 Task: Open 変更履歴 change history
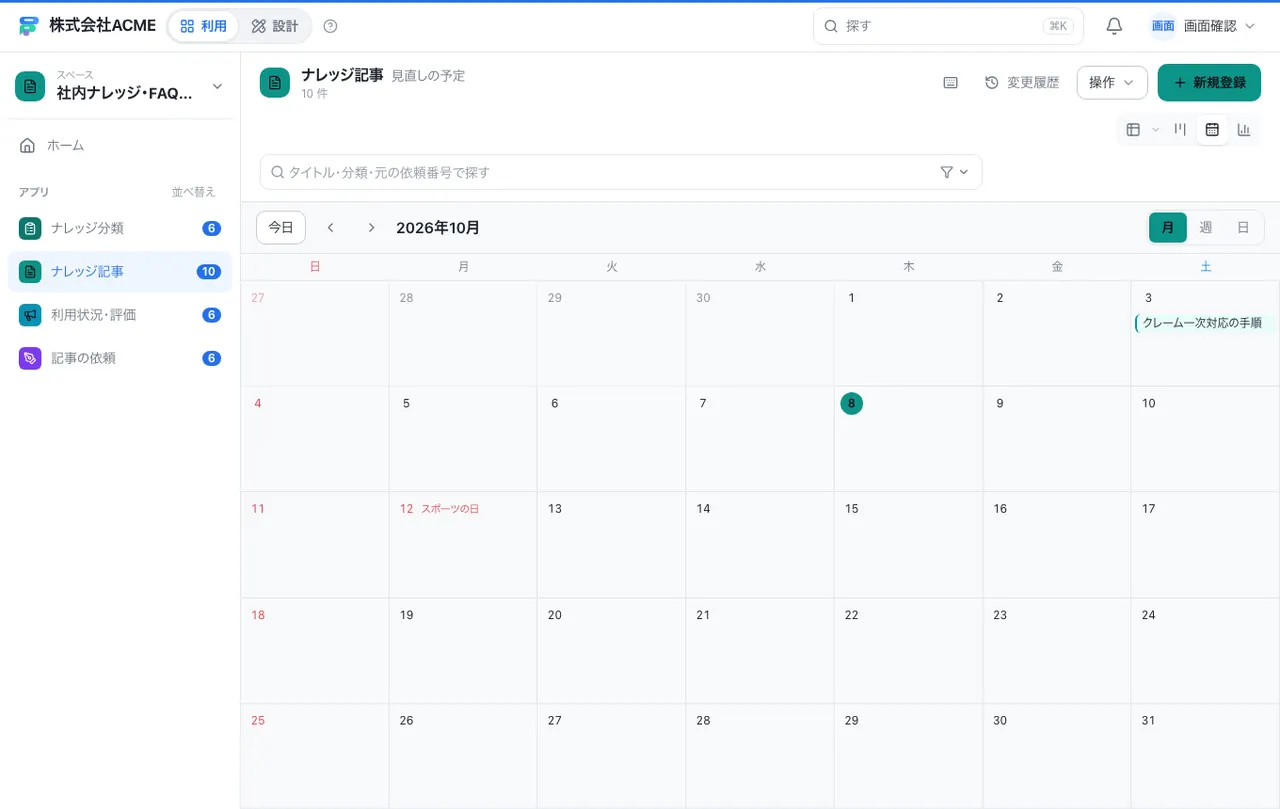coord(1022,83)
